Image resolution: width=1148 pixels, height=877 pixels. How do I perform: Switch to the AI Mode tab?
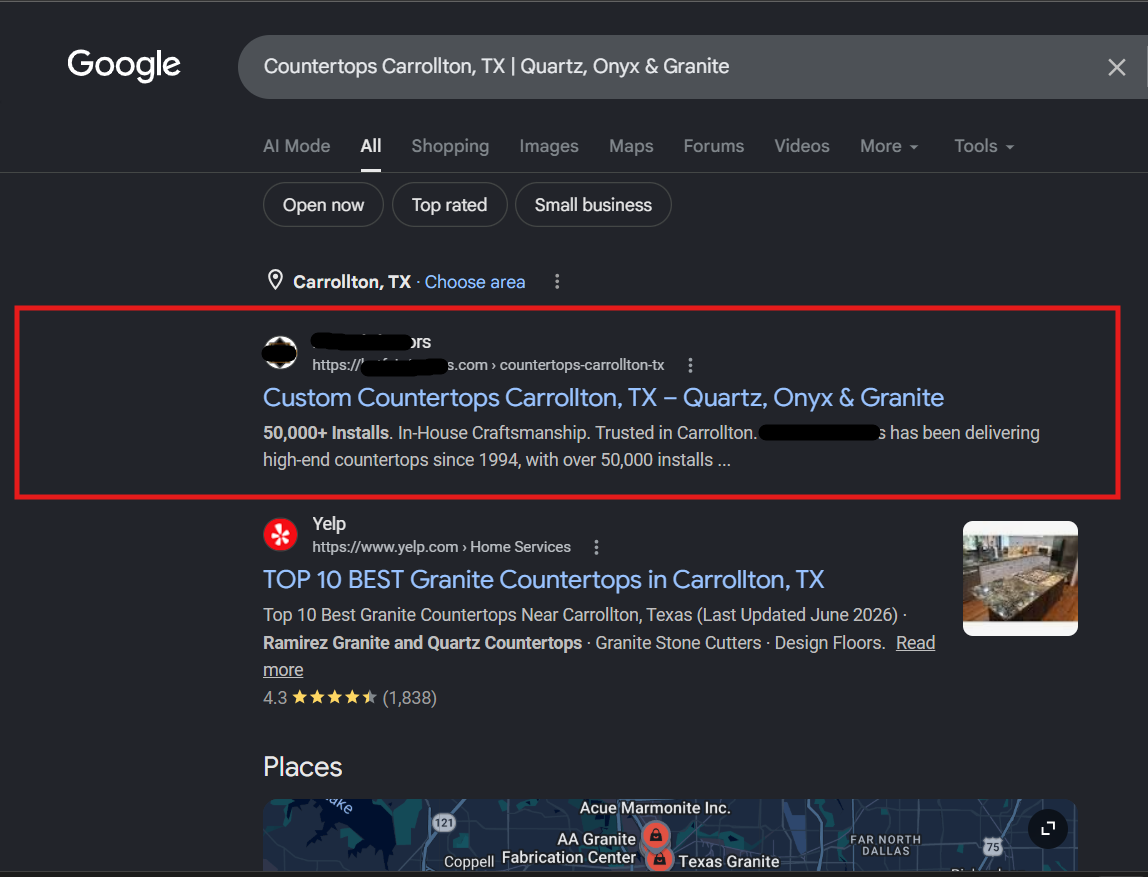[x=297, y=146]
